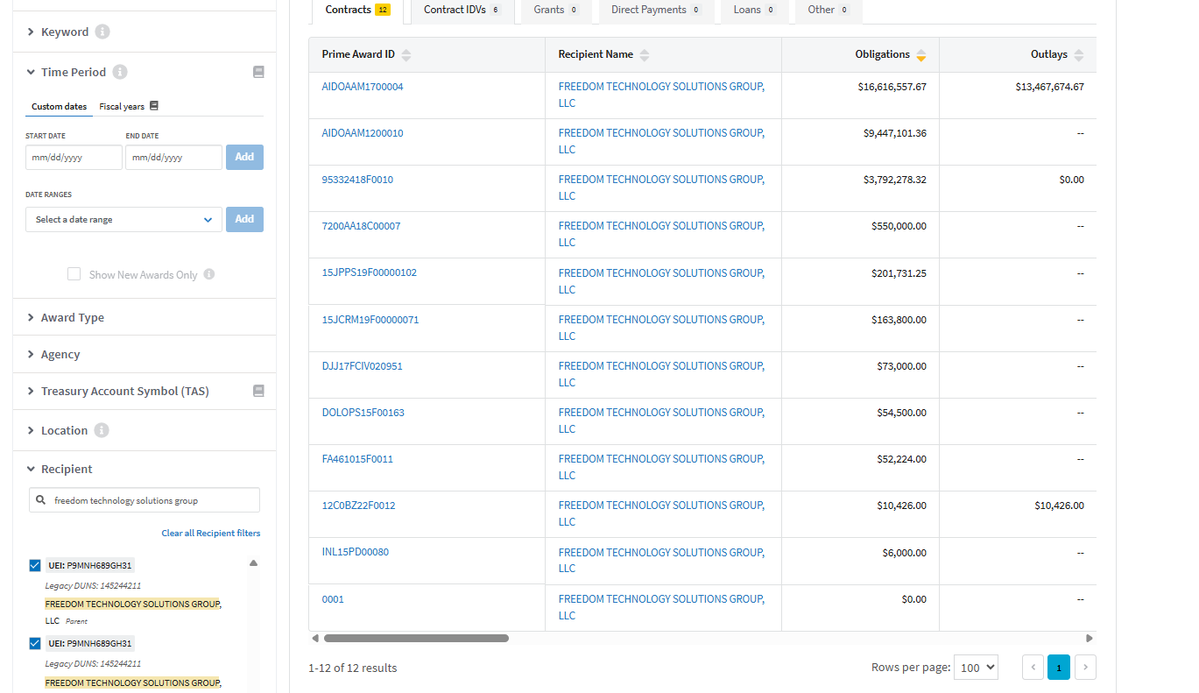
Task: Expand the Award Type filter section
Action: (x=72, y=317)
